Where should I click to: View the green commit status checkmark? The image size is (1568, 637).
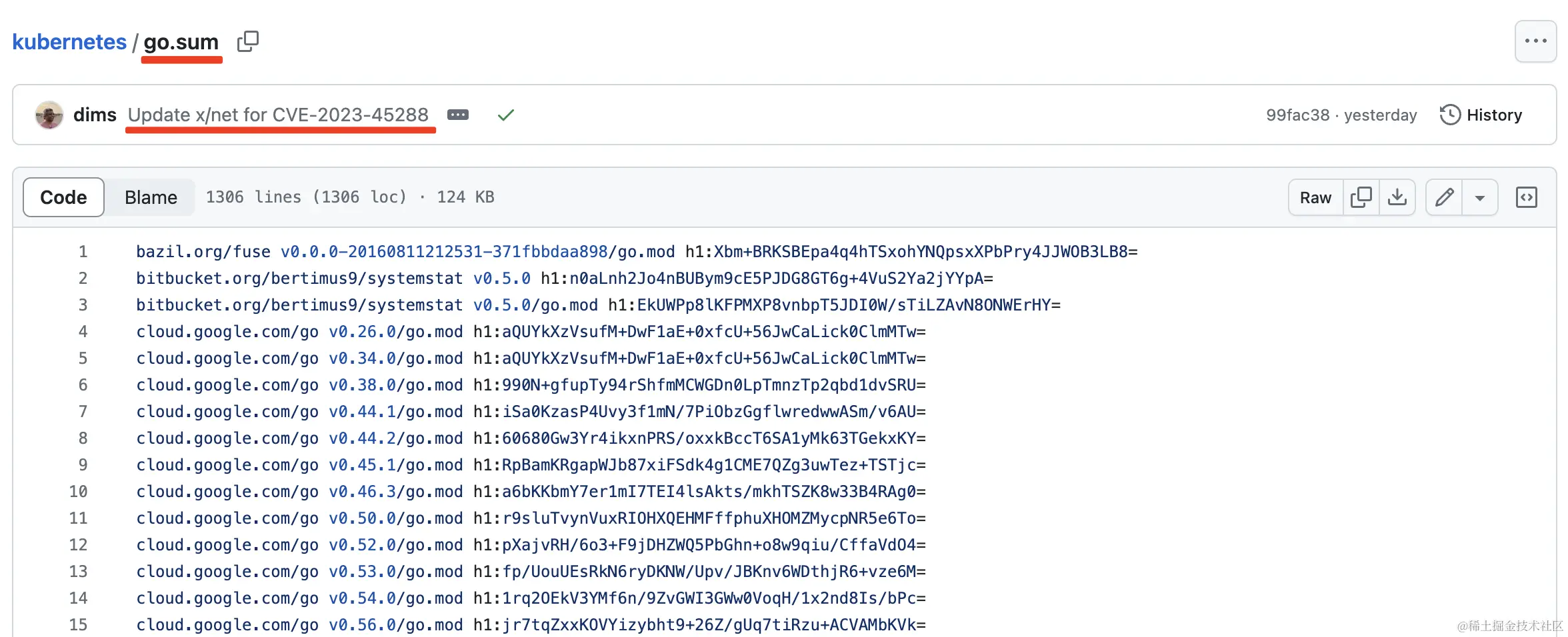[505, 115]
